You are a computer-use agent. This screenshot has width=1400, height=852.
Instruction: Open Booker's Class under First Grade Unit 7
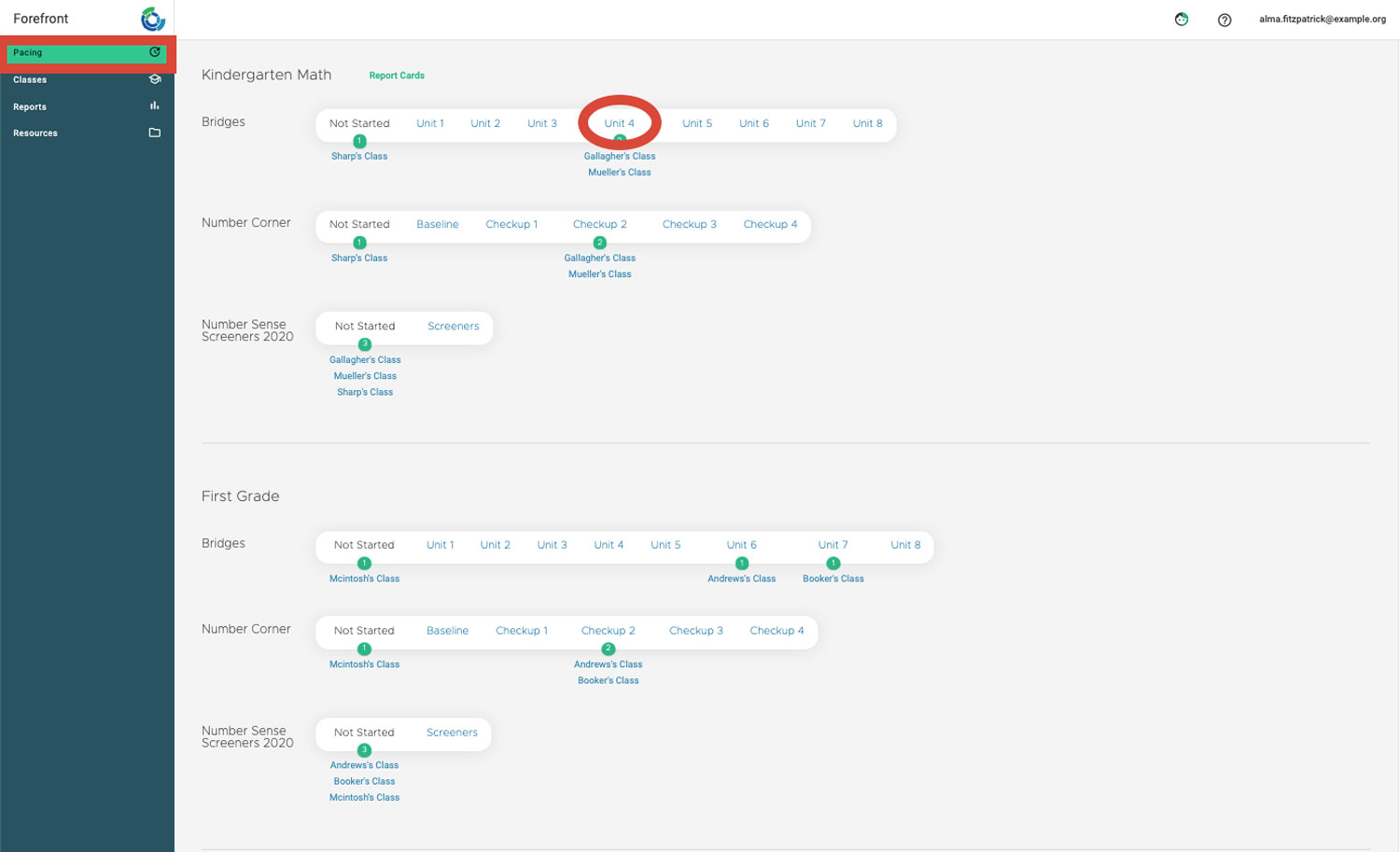click(x=833, y=579)
